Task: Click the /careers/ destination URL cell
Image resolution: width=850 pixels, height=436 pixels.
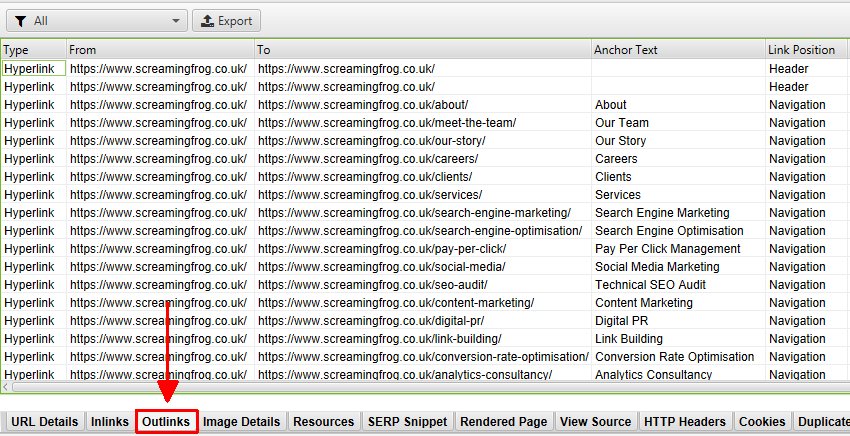Action: click(423, 159)
